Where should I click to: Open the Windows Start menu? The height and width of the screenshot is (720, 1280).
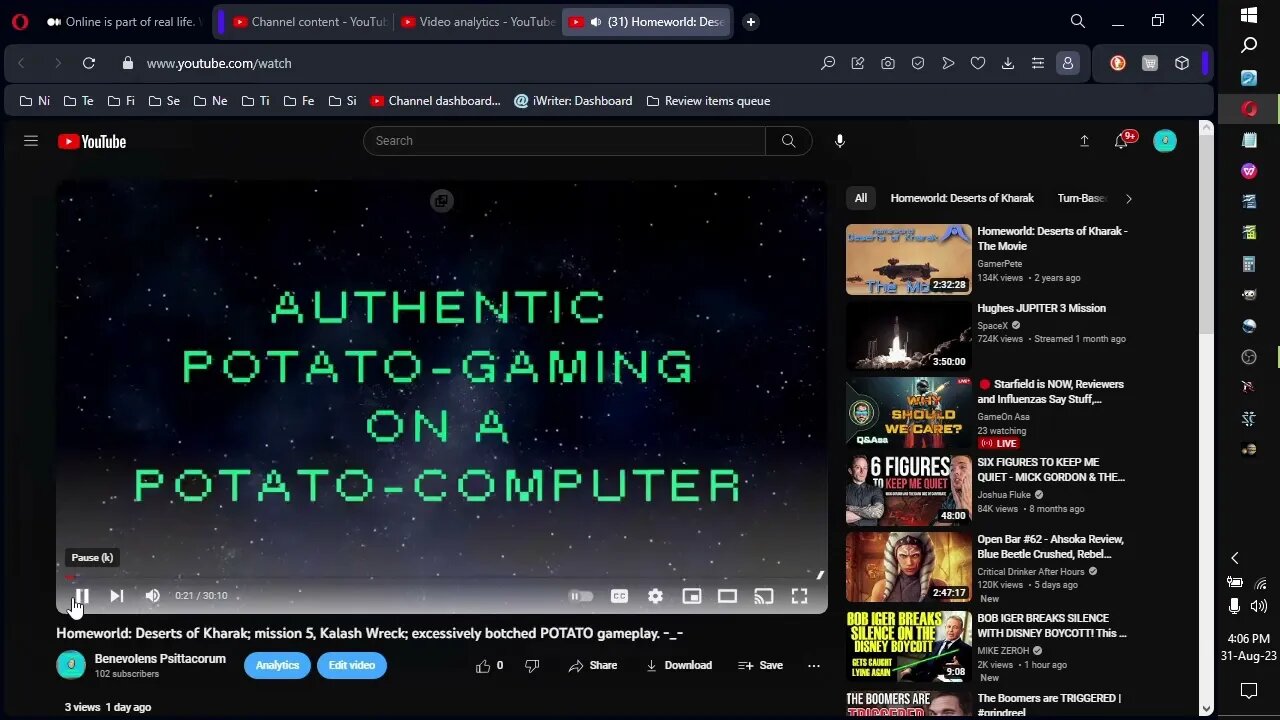click(x=1249, y=15)
